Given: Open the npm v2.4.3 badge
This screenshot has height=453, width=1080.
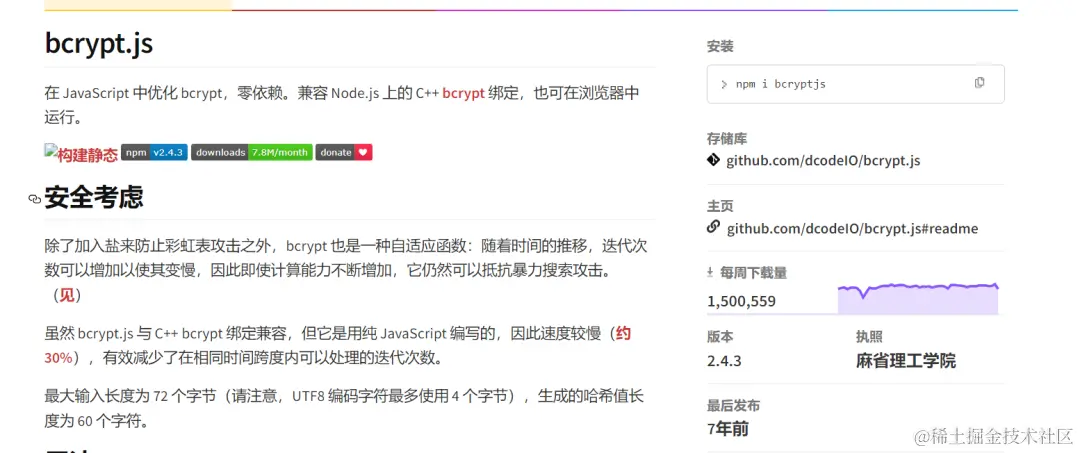Looking at the screenshot, I should pos(154,152).
